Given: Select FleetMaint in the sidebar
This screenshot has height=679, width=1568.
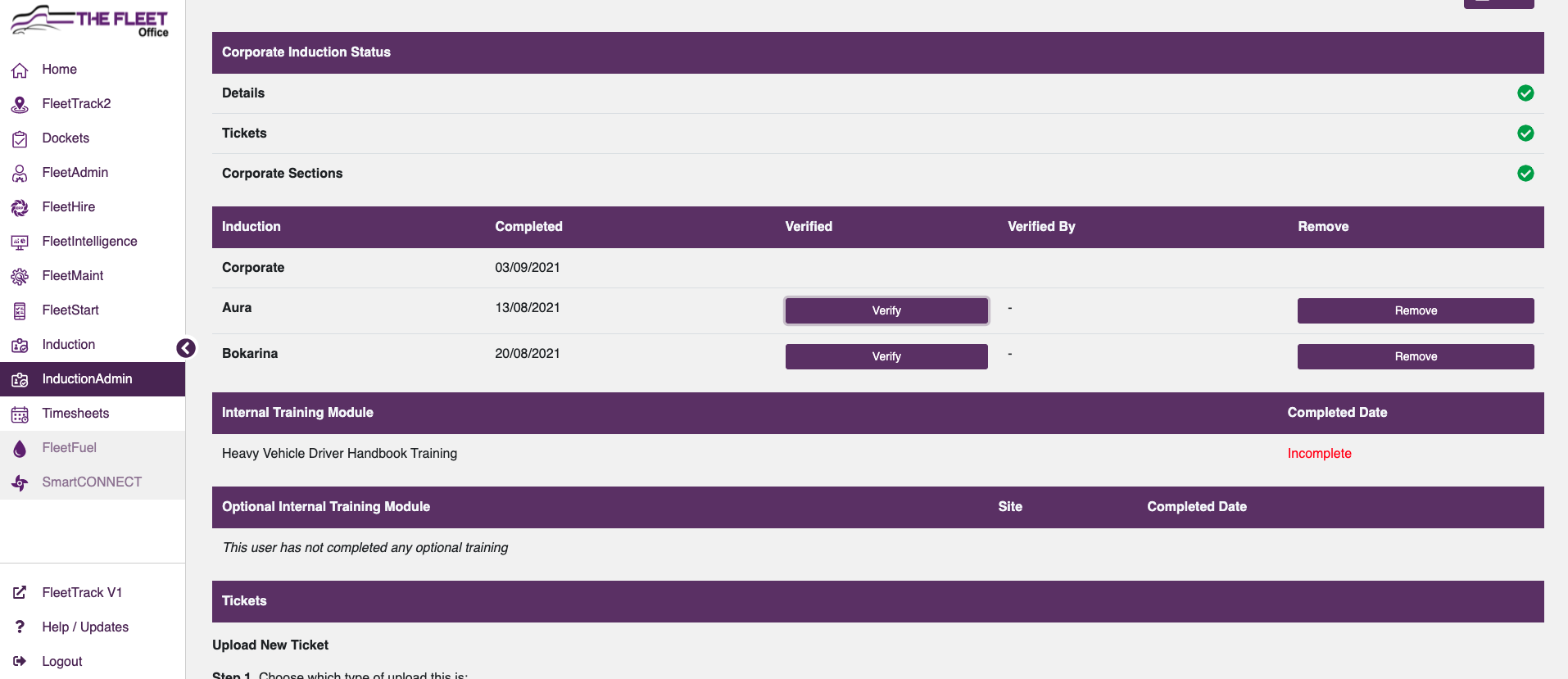Looking at the screenshot, I should [93, 276].
